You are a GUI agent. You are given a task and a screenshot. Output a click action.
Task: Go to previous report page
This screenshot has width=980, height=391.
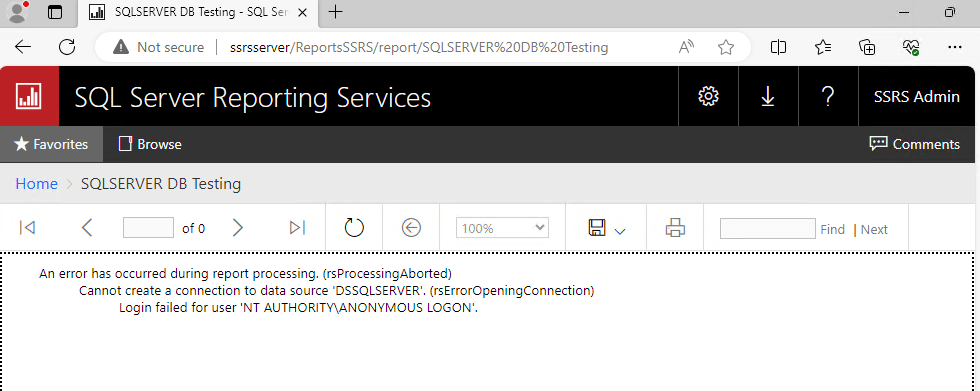pos(87,228)
